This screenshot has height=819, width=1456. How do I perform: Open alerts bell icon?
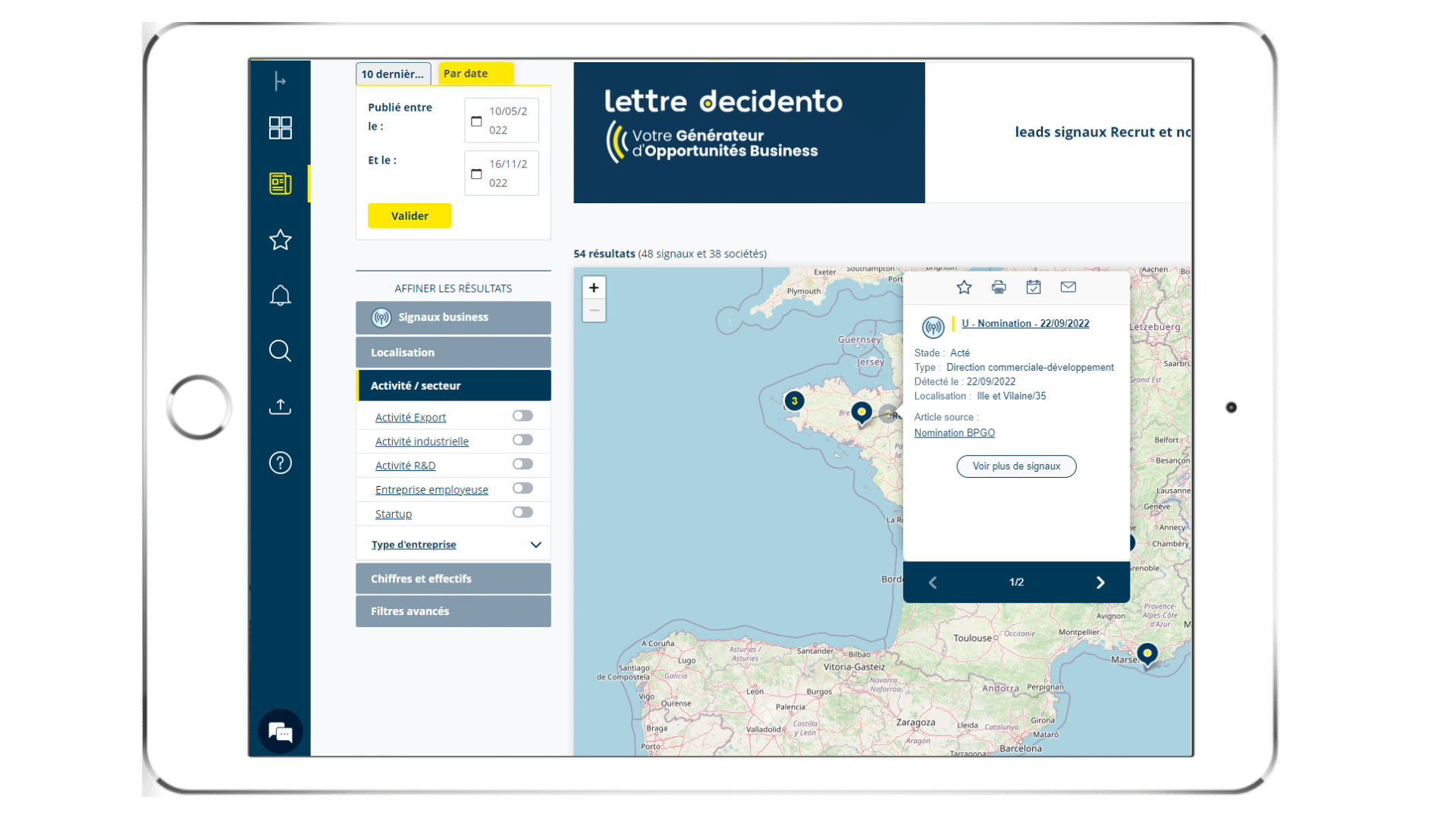click(x=280, y=295)
